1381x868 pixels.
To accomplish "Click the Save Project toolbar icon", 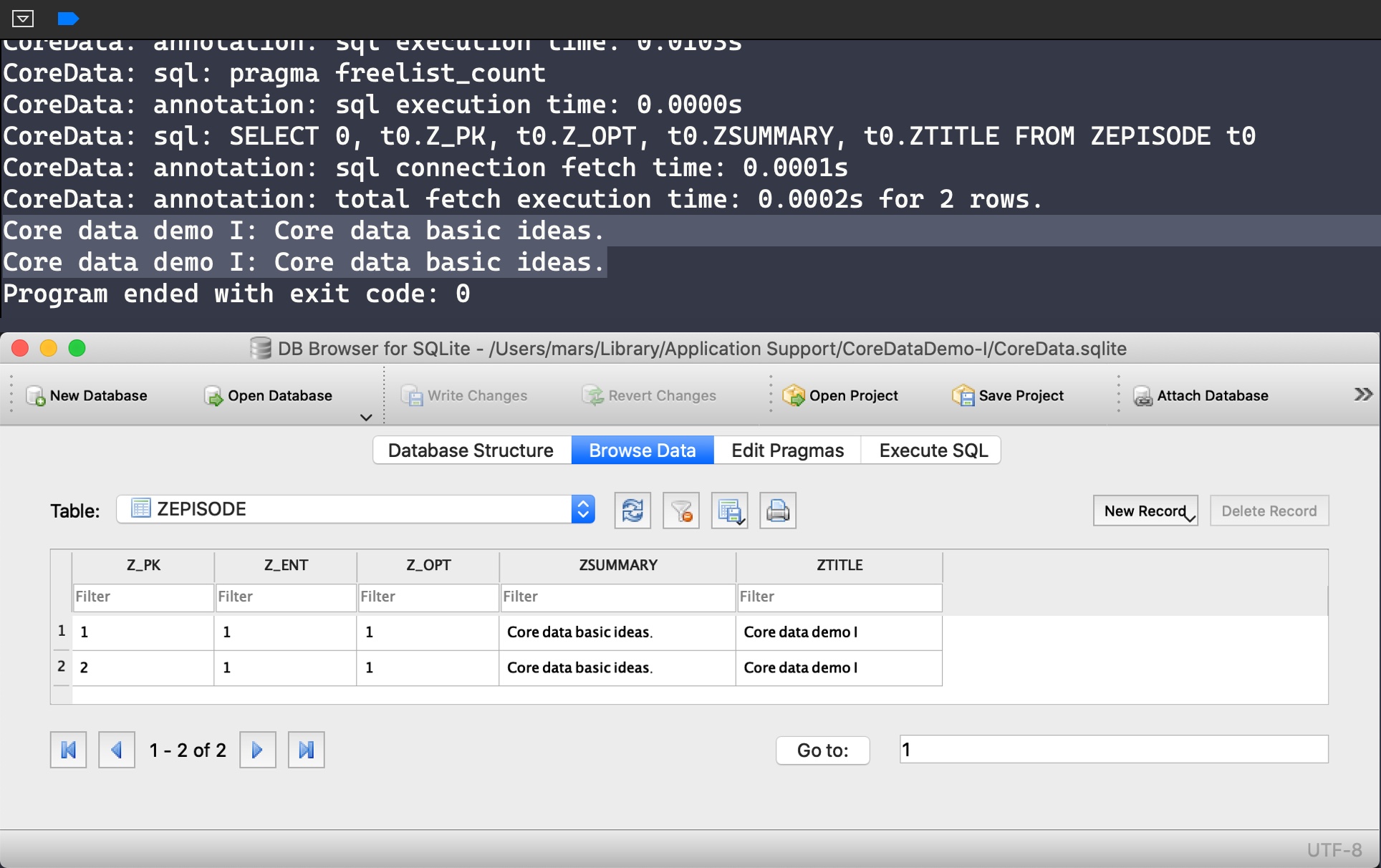I will (x=963, y=396).
